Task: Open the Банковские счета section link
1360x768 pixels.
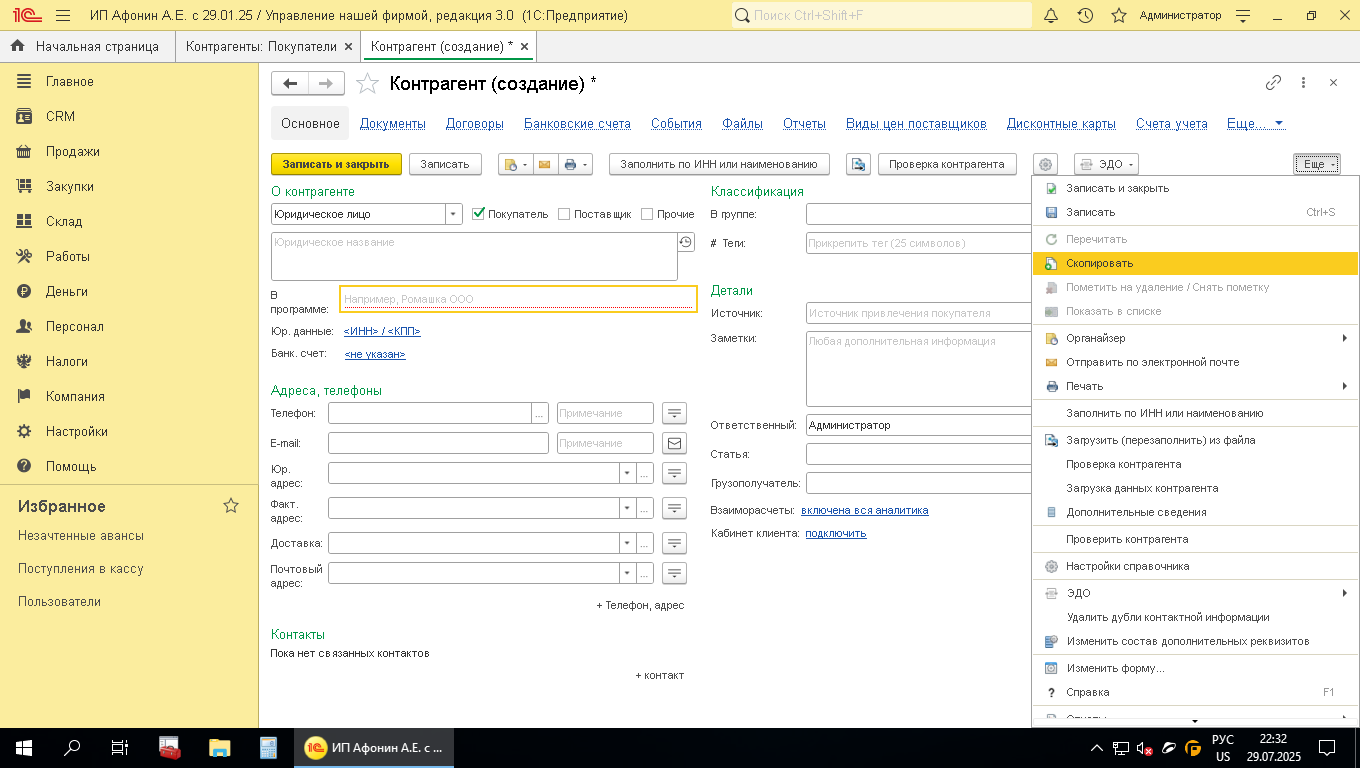Action: [577, 124]
